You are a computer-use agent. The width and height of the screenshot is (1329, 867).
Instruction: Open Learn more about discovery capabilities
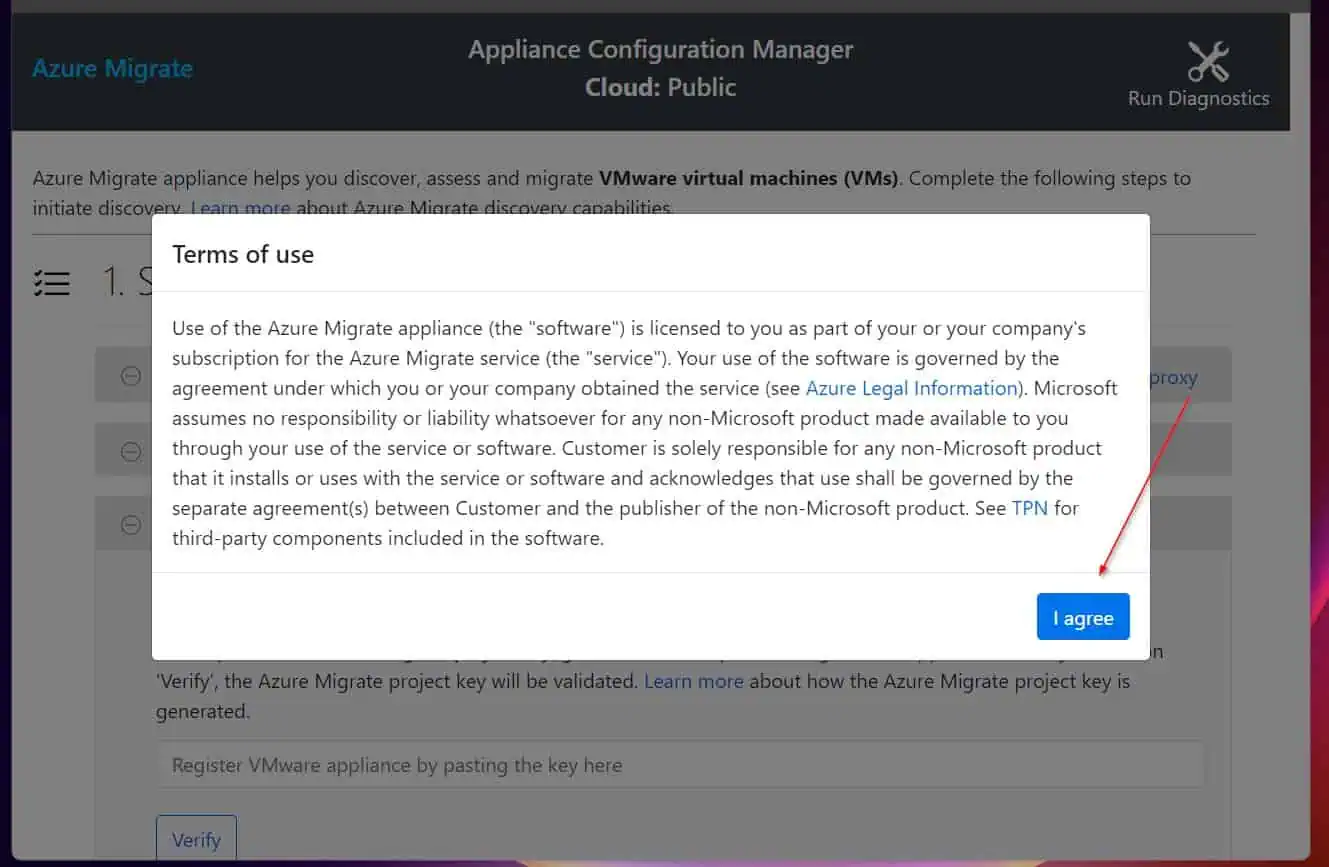pyautogui.click(x=240, y=208)
